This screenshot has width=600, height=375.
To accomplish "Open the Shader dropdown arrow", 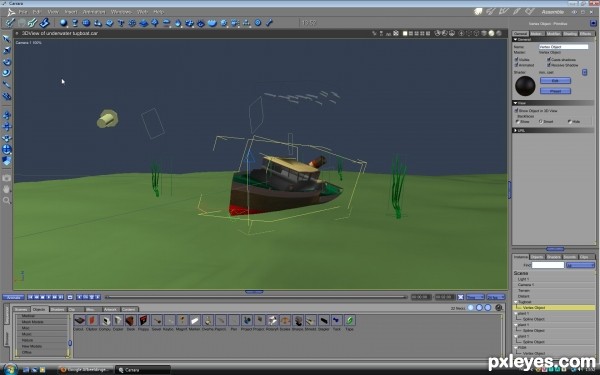I will point(585,72).
